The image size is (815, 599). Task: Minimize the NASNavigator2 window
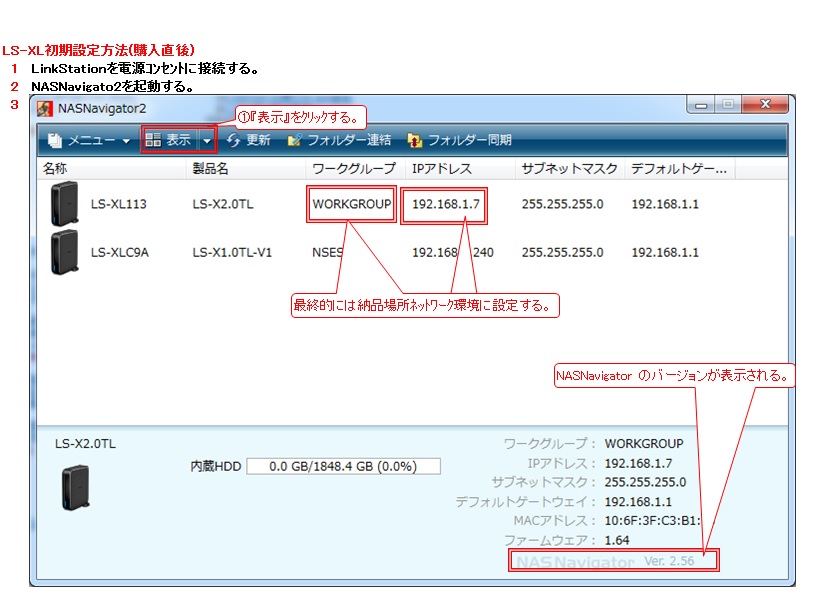coord(701,105)
